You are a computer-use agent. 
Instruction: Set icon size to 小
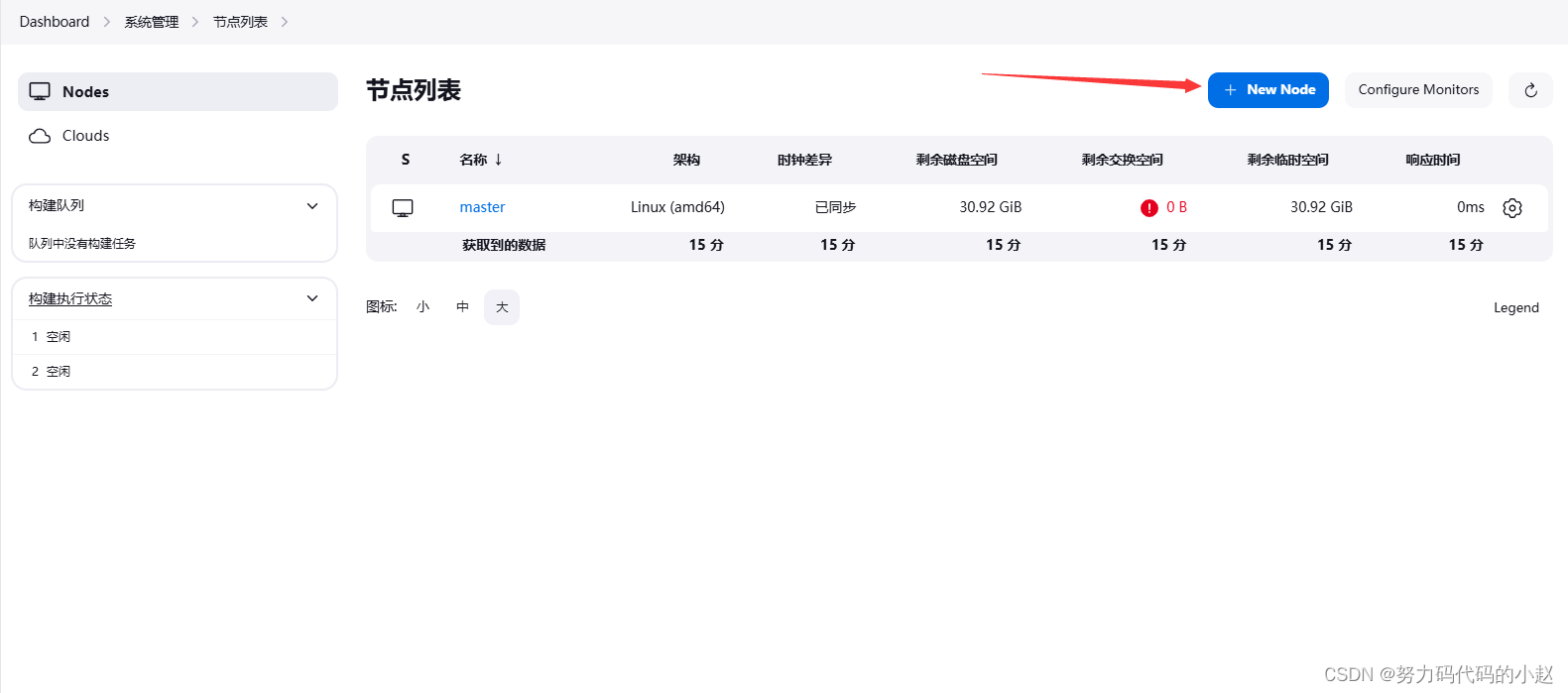422,307
